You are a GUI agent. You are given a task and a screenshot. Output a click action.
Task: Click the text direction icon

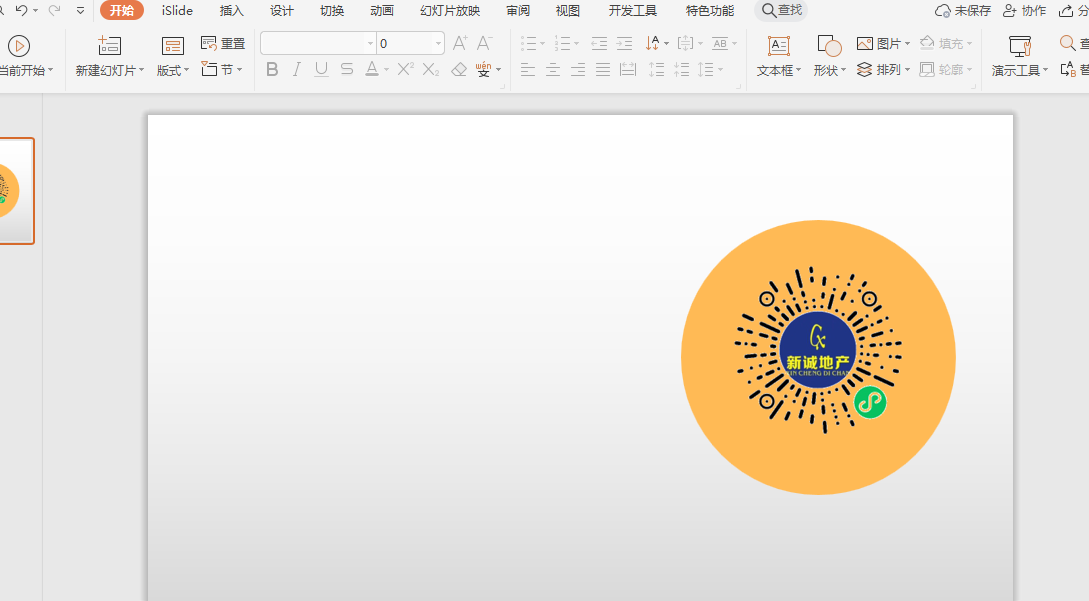[652, 44]
